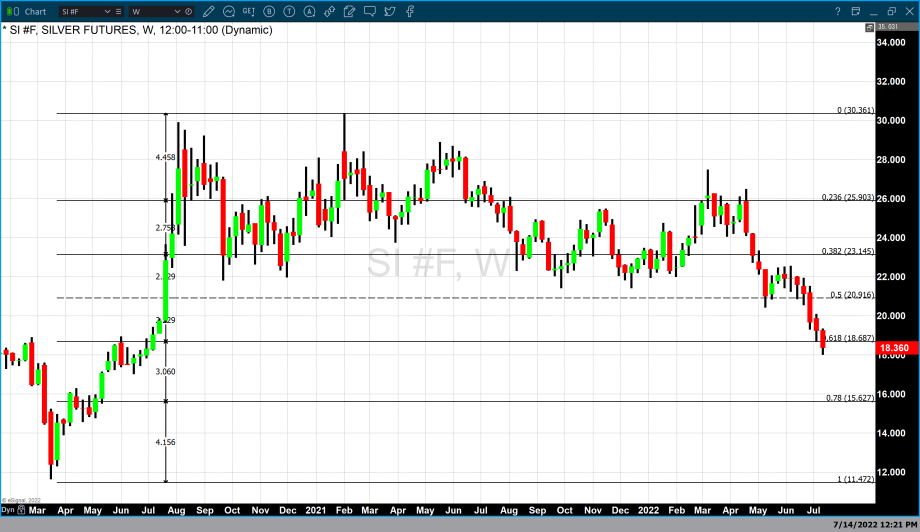Share chart via Twitter icon
The width and height of the screenshot is (920, 532).
(389, 11)
